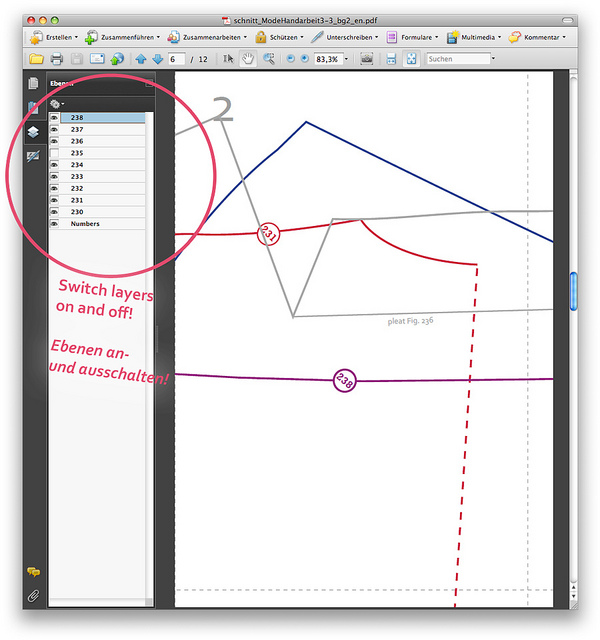This screenshot has height=640, width=600.
Task: Toggle visibility eye of layer 232
Action: [54, 189]
